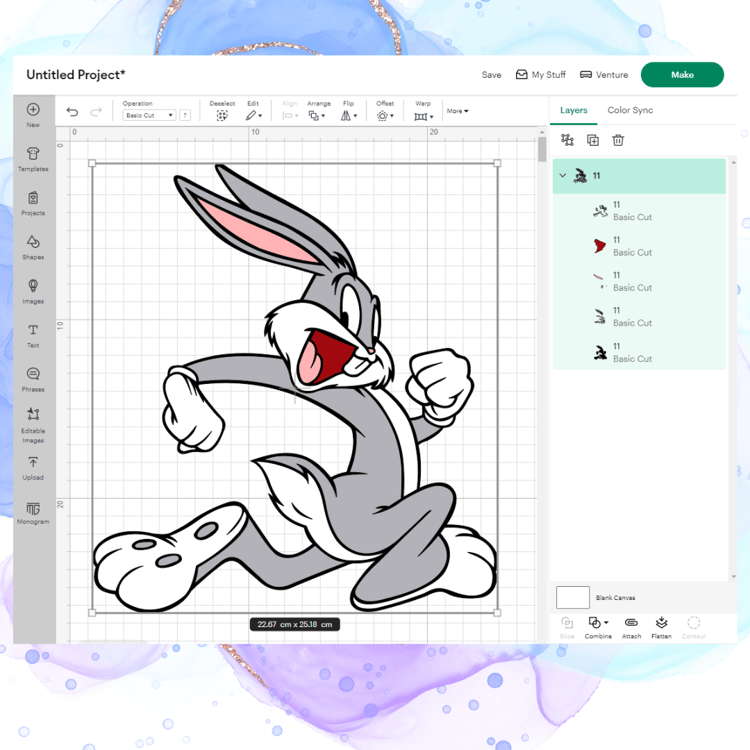Select the pink detail sublayer 11

pyautogui.click(x=639, y=281)
